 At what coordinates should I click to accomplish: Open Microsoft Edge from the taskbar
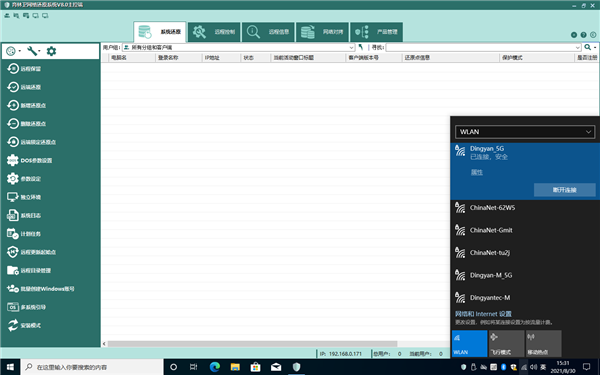pos(215,367)
